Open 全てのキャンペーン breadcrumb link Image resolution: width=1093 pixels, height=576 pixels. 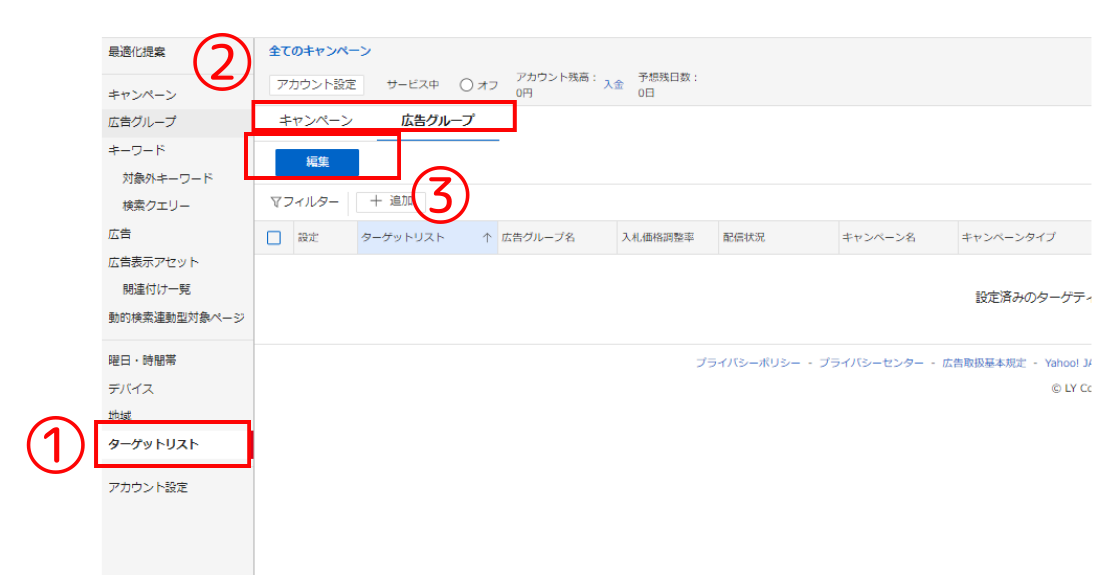tap(320, 51)
